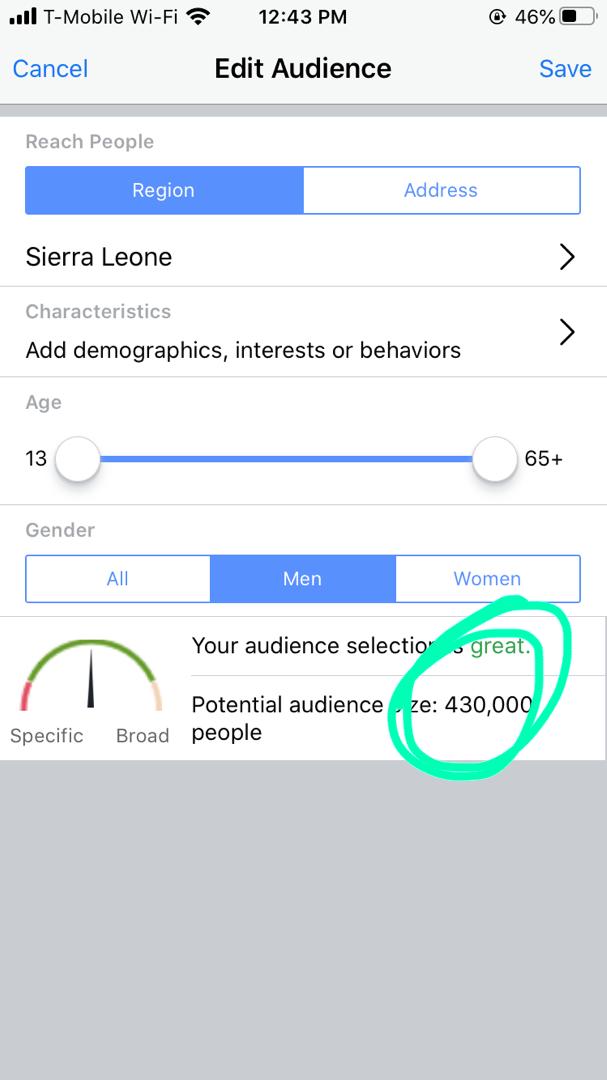Tap the rotation lock status icon

tap(497, 17)
